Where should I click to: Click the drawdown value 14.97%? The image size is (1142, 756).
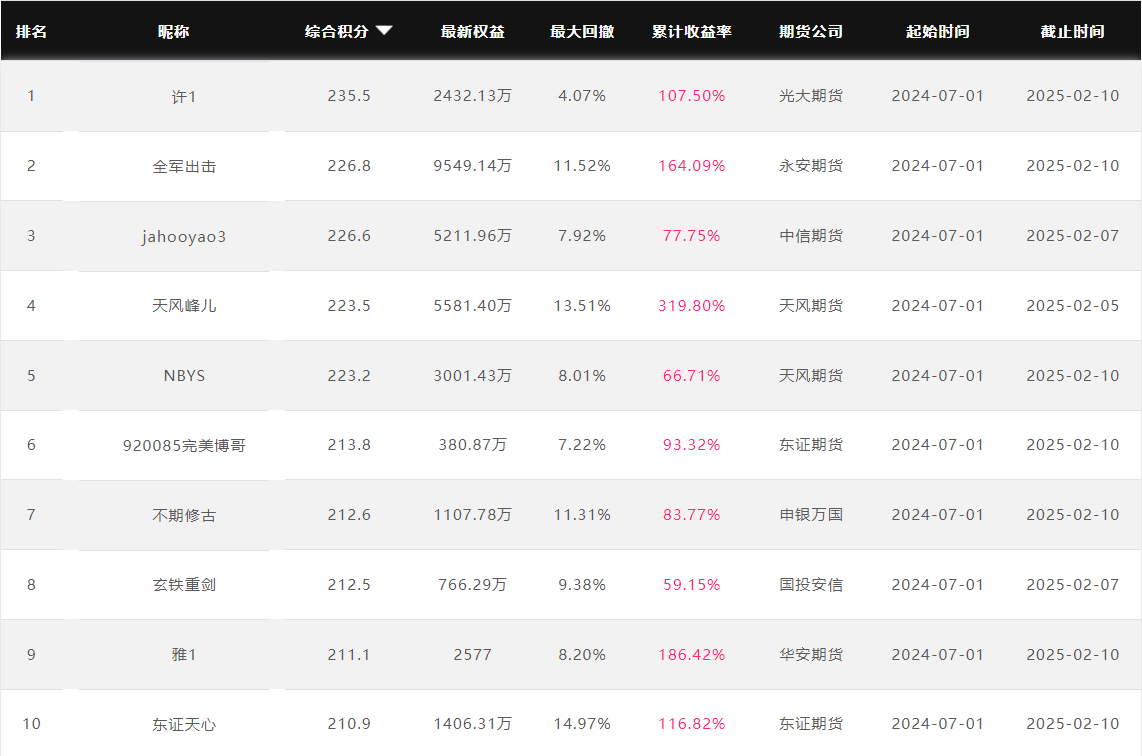[x=582, y=724]
